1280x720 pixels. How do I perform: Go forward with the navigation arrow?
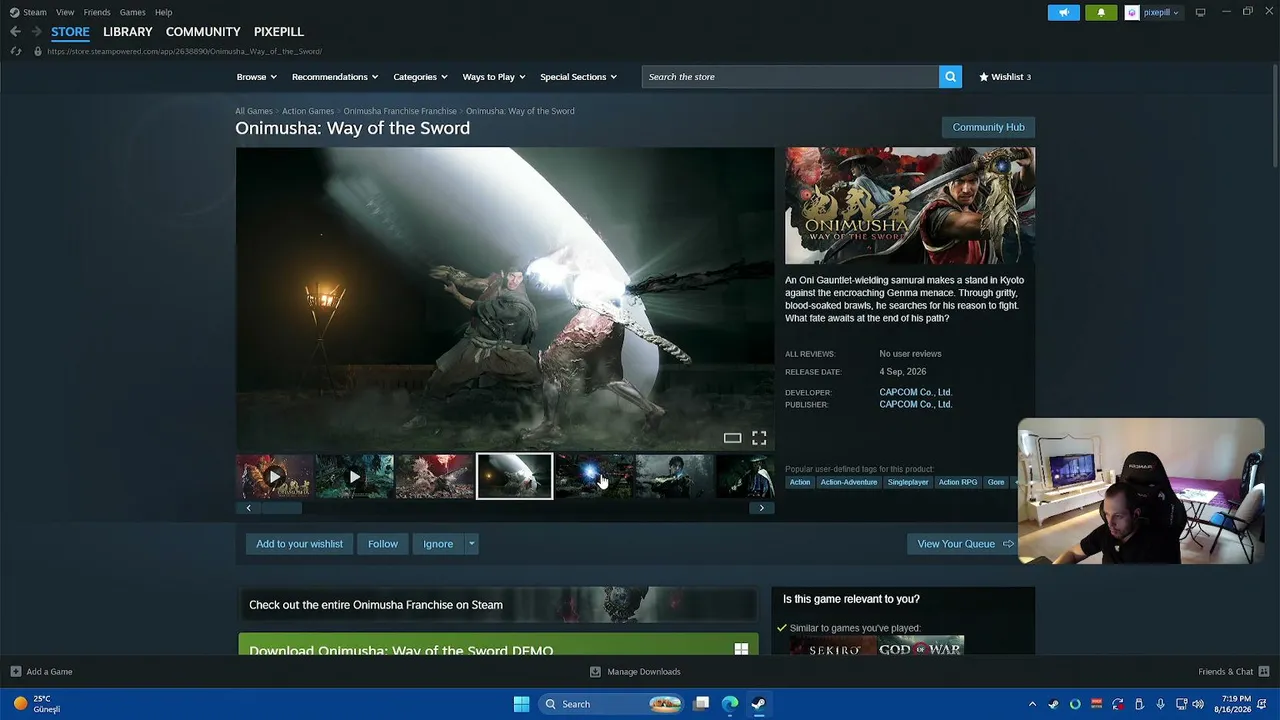(36, 32)
